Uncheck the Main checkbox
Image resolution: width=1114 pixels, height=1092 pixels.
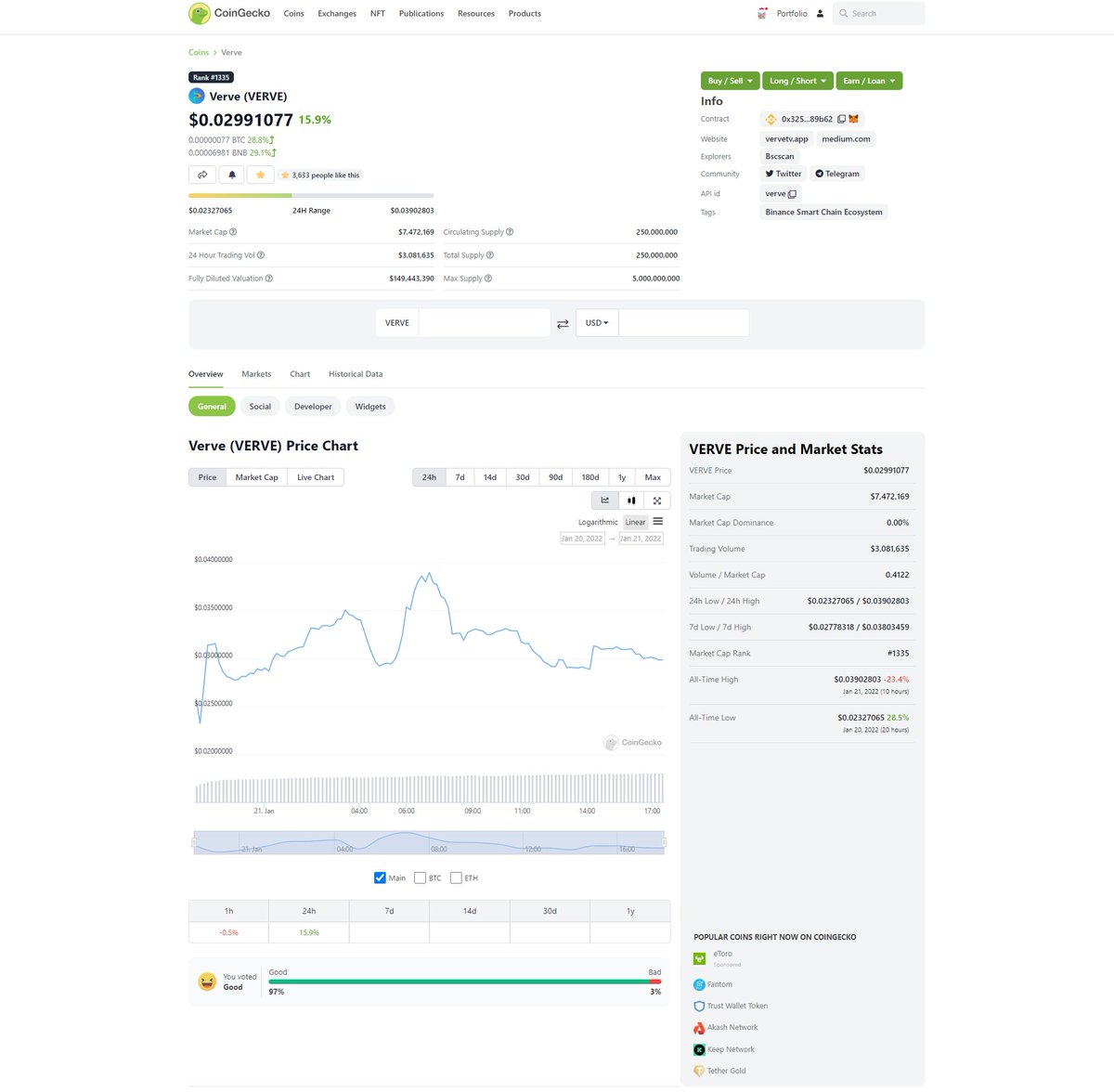[380, 877]
